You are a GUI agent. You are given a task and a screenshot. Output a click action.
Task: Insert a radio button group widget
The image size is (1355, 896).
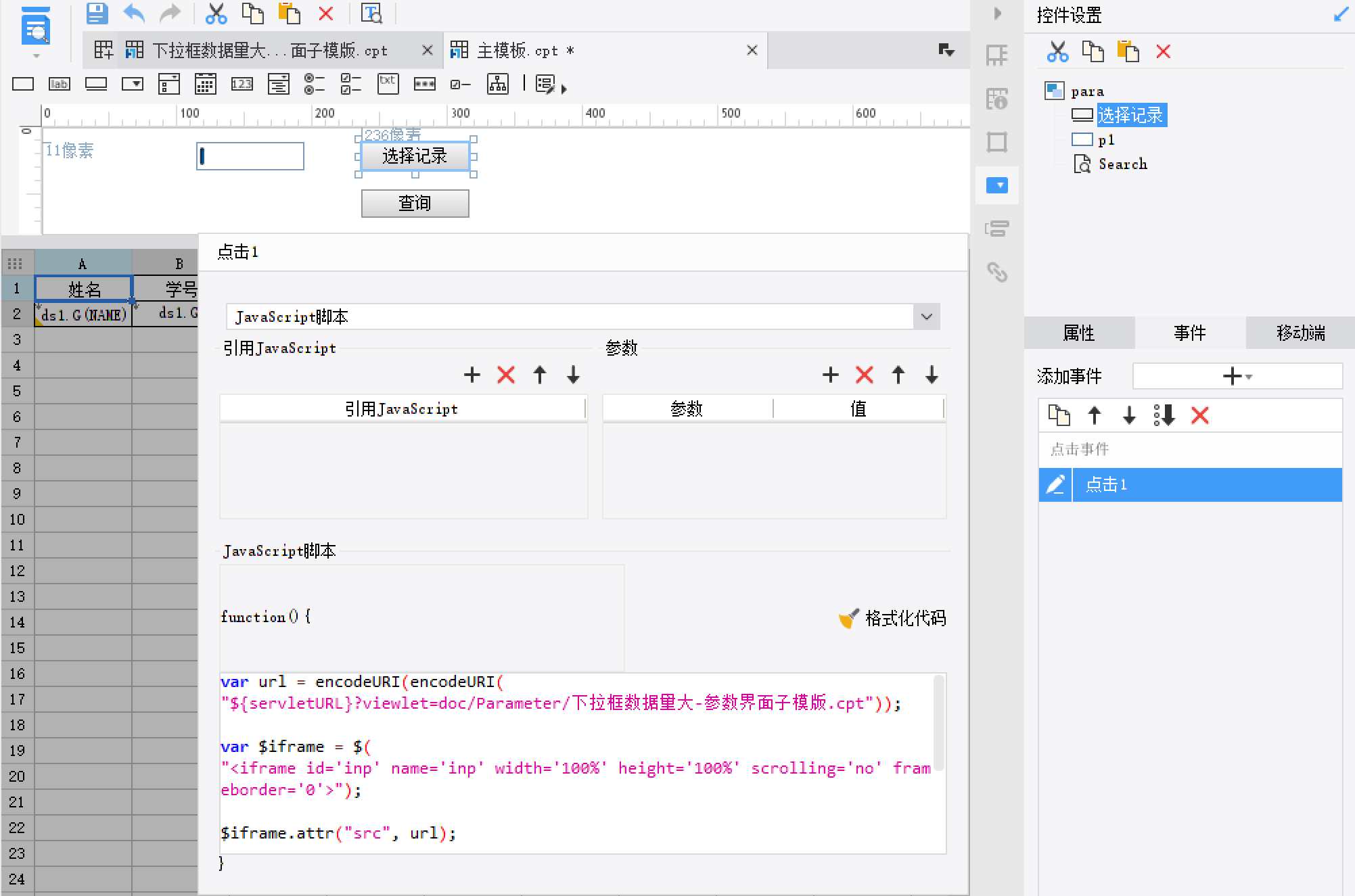click(314, 84)
